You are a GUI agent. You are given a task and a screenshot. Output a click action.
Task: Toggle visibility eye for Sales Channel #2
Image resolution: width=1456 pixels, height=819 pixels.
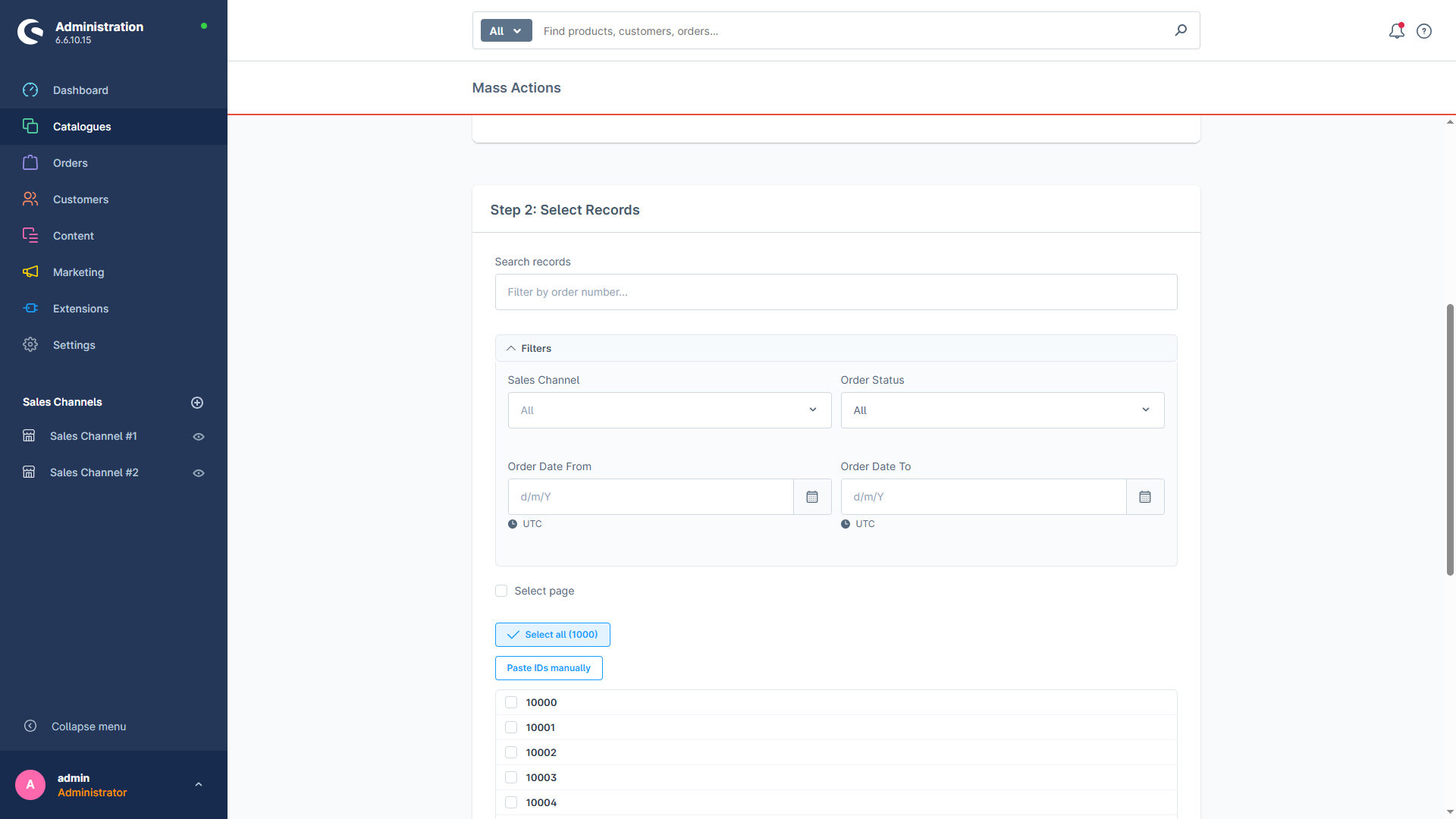(x=199, y=473)
